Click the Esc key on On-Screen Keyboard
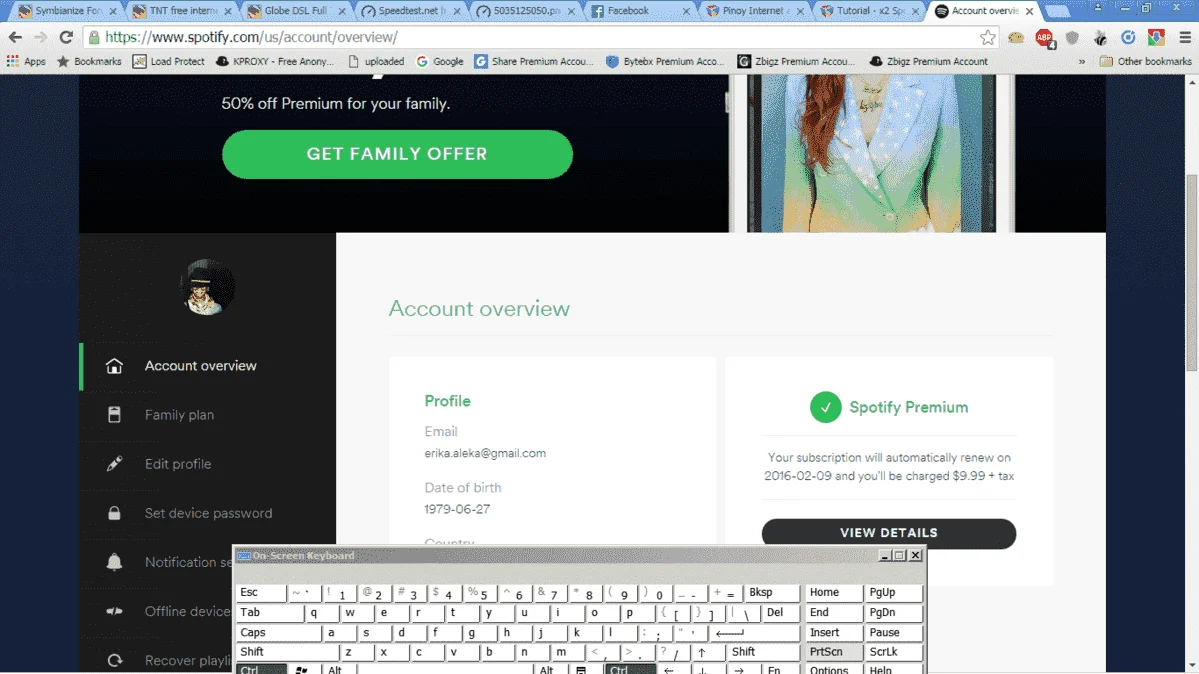 261,593
